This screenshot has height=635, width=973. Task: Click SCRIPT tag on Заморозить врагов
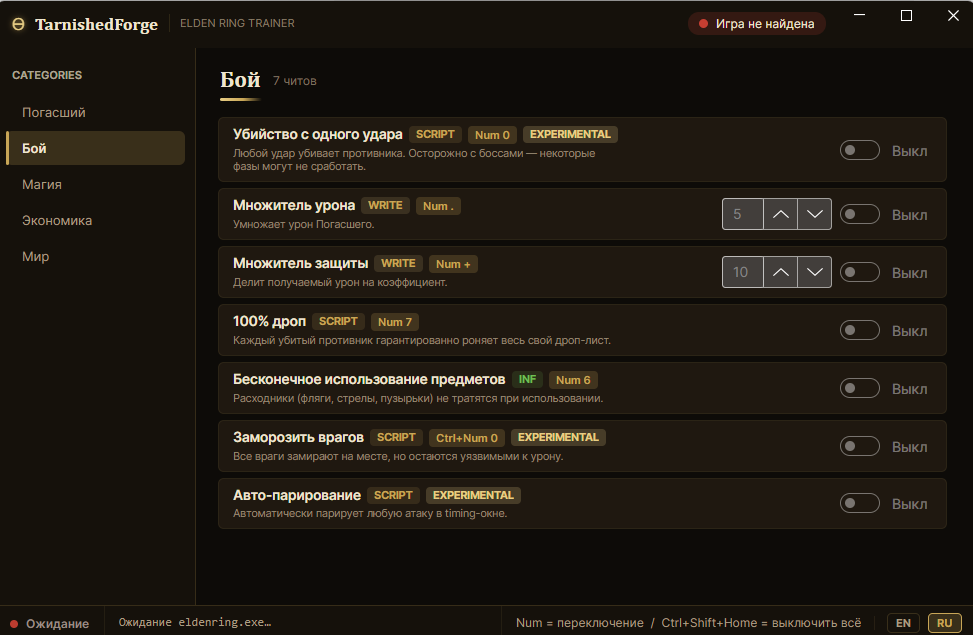(396, 437)
